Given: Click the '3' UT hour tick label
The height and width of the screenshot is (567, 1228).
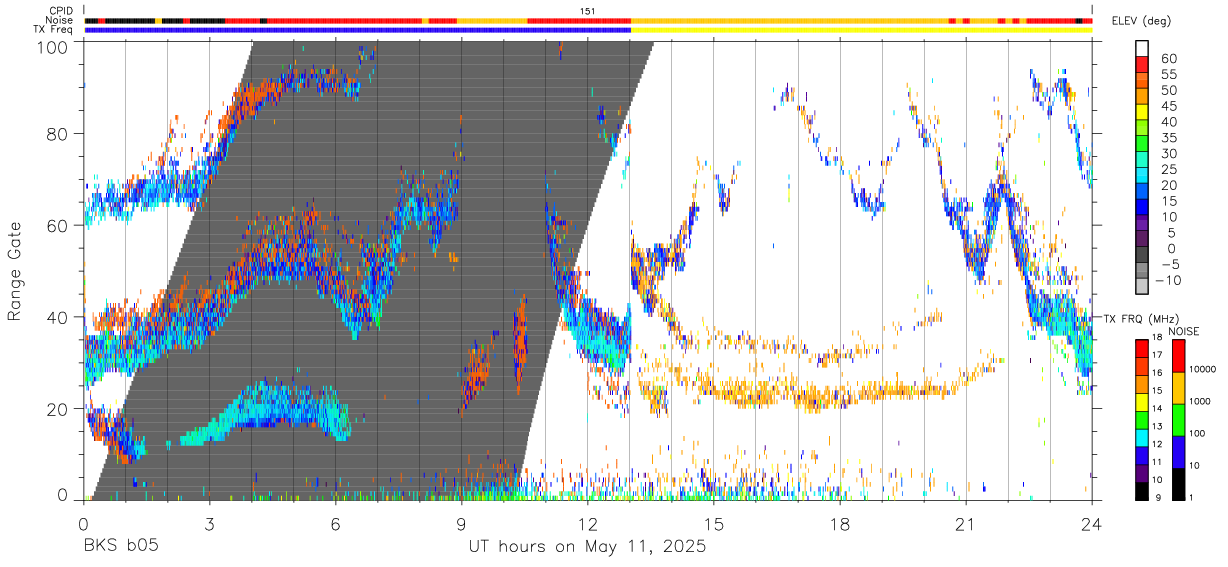Looking at the screenshot, I should click(210, 524).
